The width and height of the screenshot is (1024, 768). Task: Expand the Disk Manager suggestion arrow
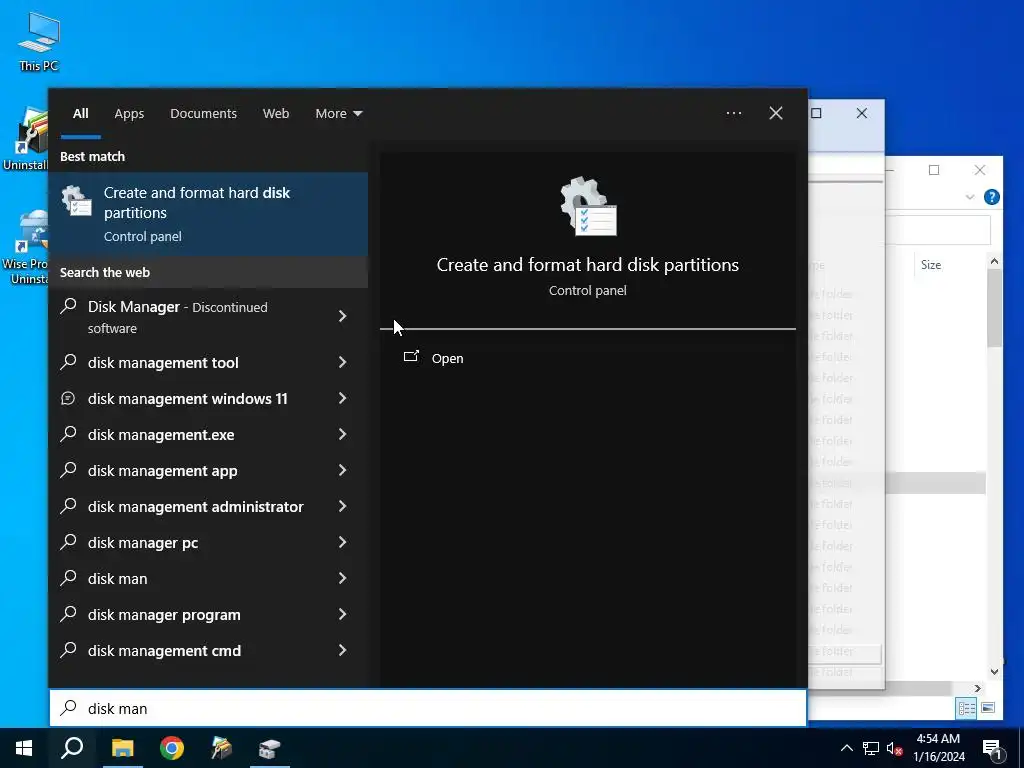coord(343,317)
